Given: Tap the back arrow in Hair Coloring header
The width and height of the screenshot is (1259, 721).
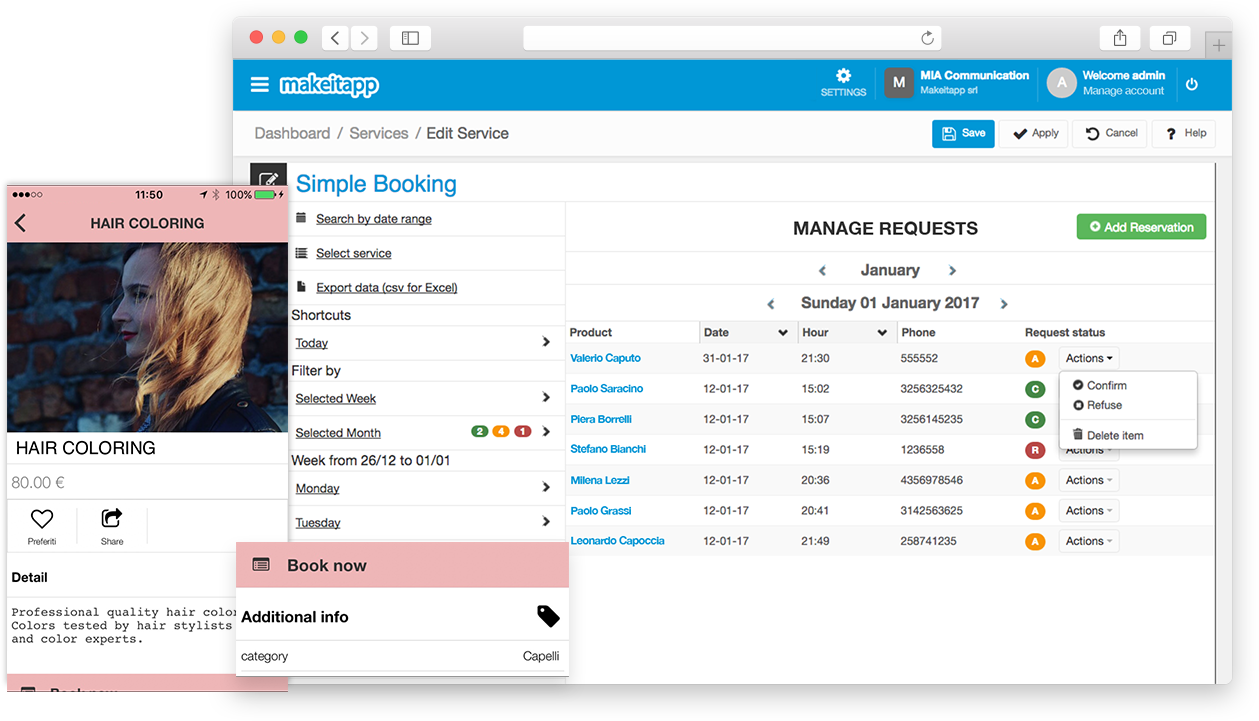Looking at the screenshot, I should pos(21,223).
